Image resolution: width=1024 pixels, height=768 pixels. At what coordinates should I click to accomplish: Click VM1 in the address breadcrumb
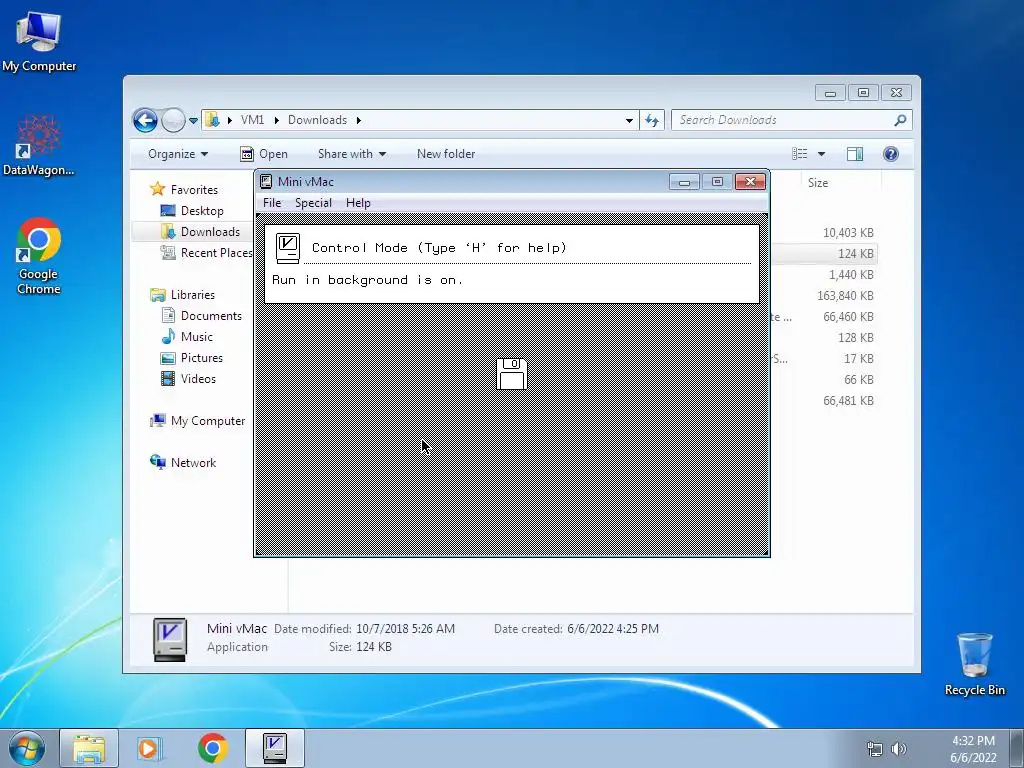pos(252,120)
